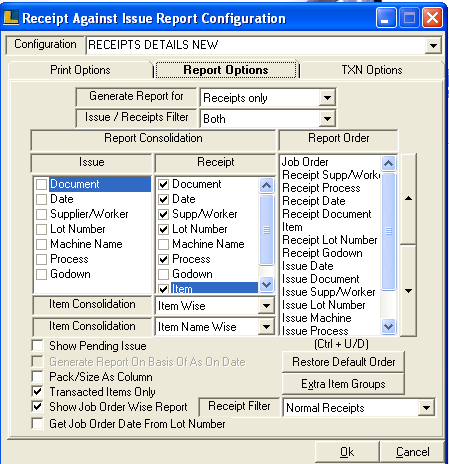This screenshot has width=449, height=464.
Task: Uncheck the Receipt Document checkbox
Action: pyautogui.click(x=163, y=184)
